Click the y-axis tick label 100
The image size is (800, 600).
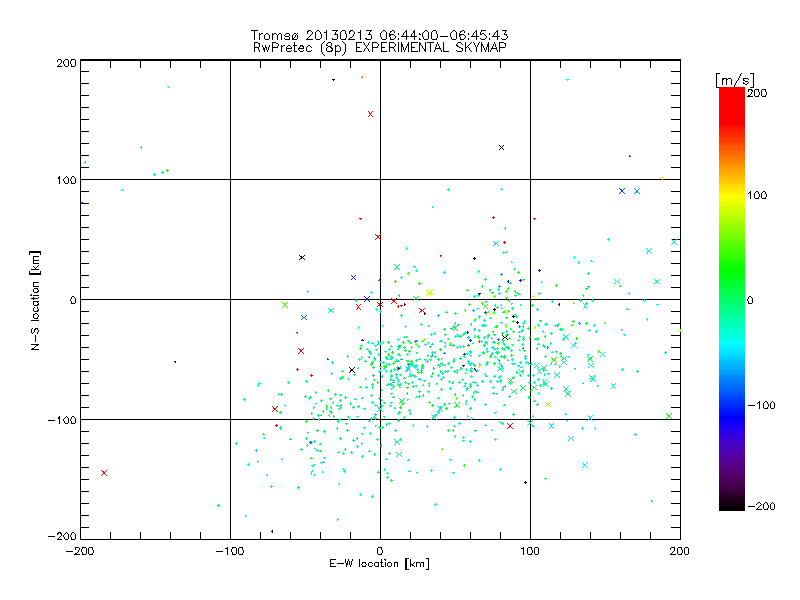tap(66, 180)
